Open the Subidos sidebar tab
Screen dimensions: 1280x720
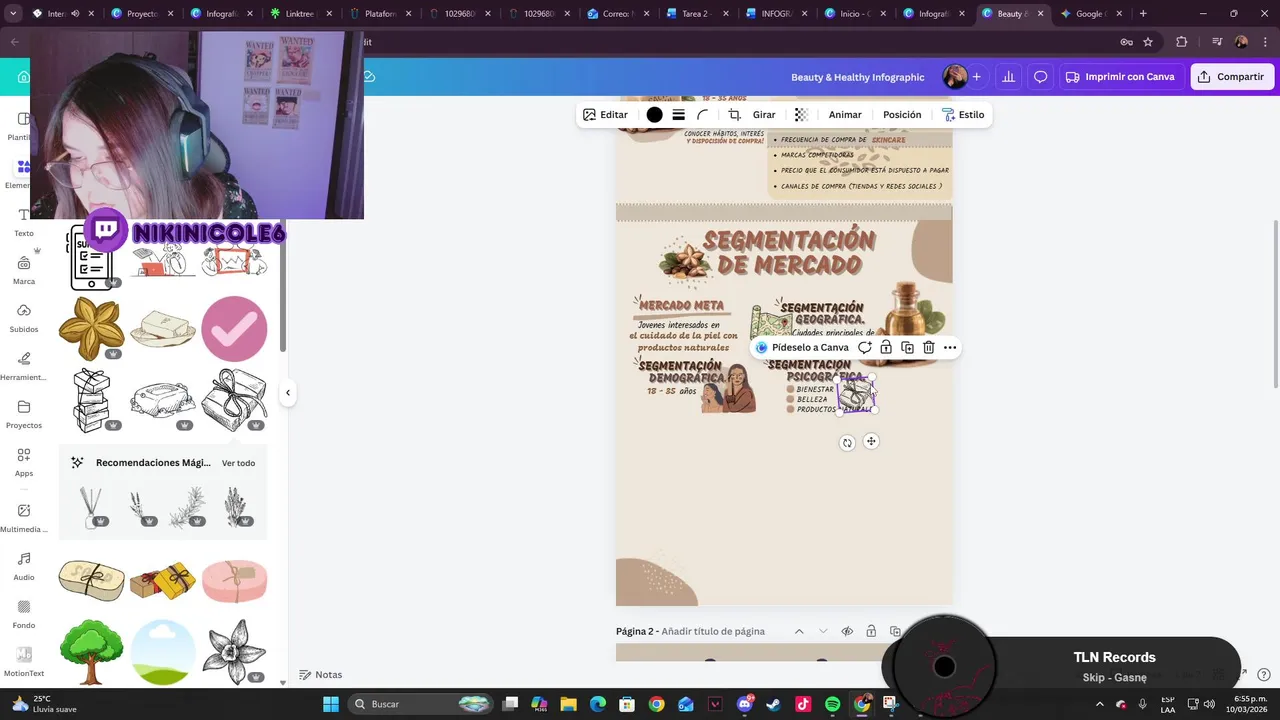24,318
